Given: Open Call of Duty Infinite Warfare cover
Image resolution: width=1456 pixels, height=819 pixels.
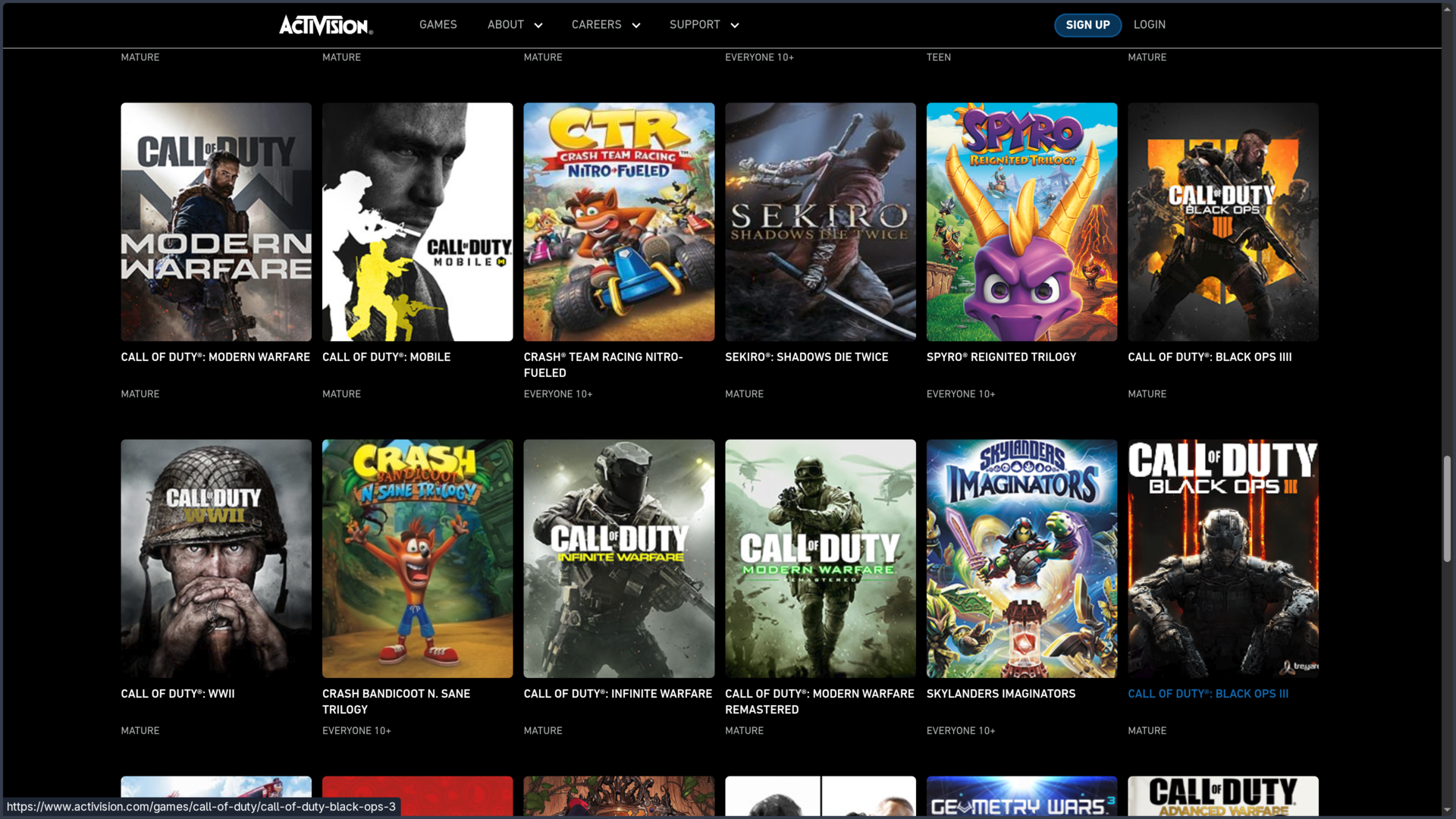Looking at the screenshot, I should [619, 559].
